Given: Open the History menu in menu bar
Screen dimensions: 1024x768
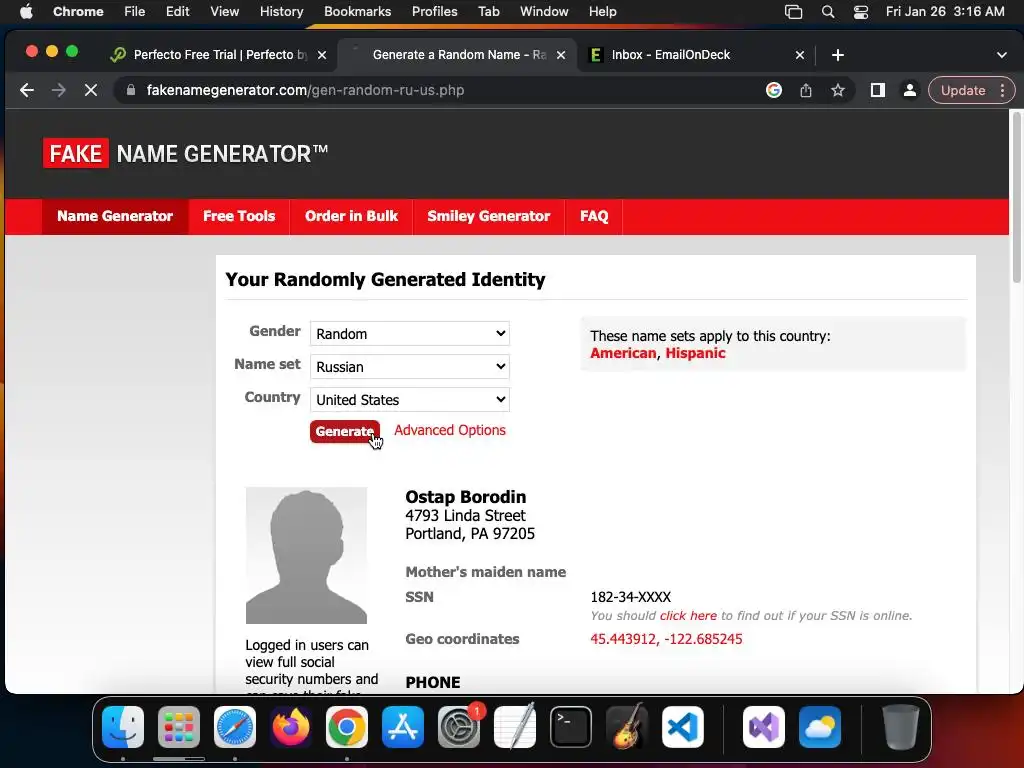Looking at the screenshot, I should pyautogui.click(x=281, y=12).
